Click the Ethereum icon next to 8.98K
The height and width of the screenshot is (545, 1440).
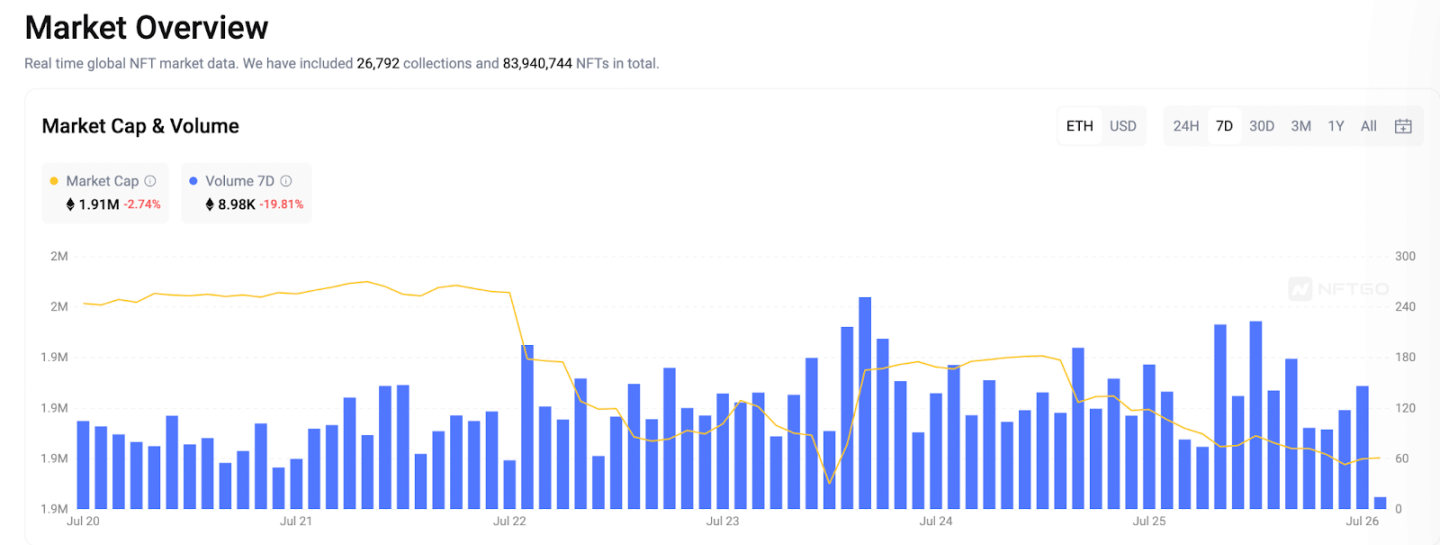coord(210,204)
